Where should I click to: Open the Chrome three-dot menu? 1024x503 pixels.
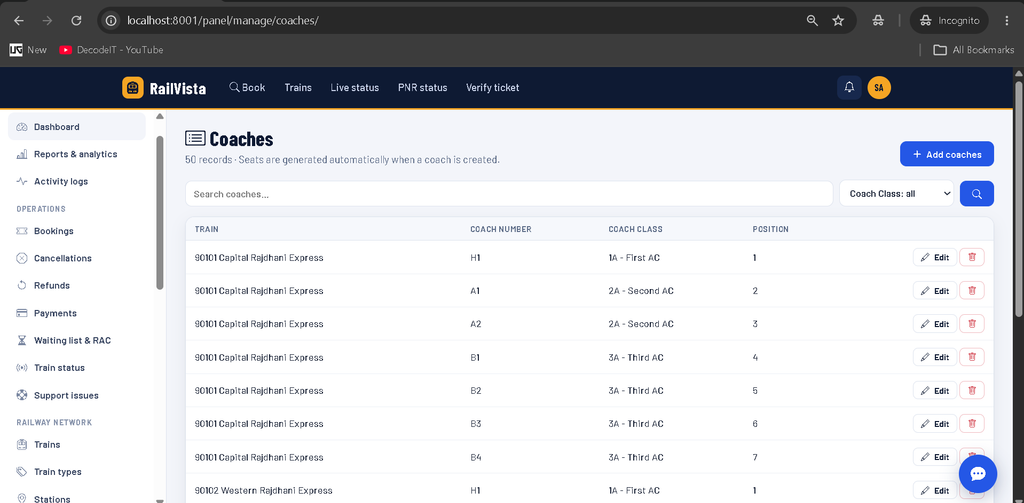tap(1007, 20)
